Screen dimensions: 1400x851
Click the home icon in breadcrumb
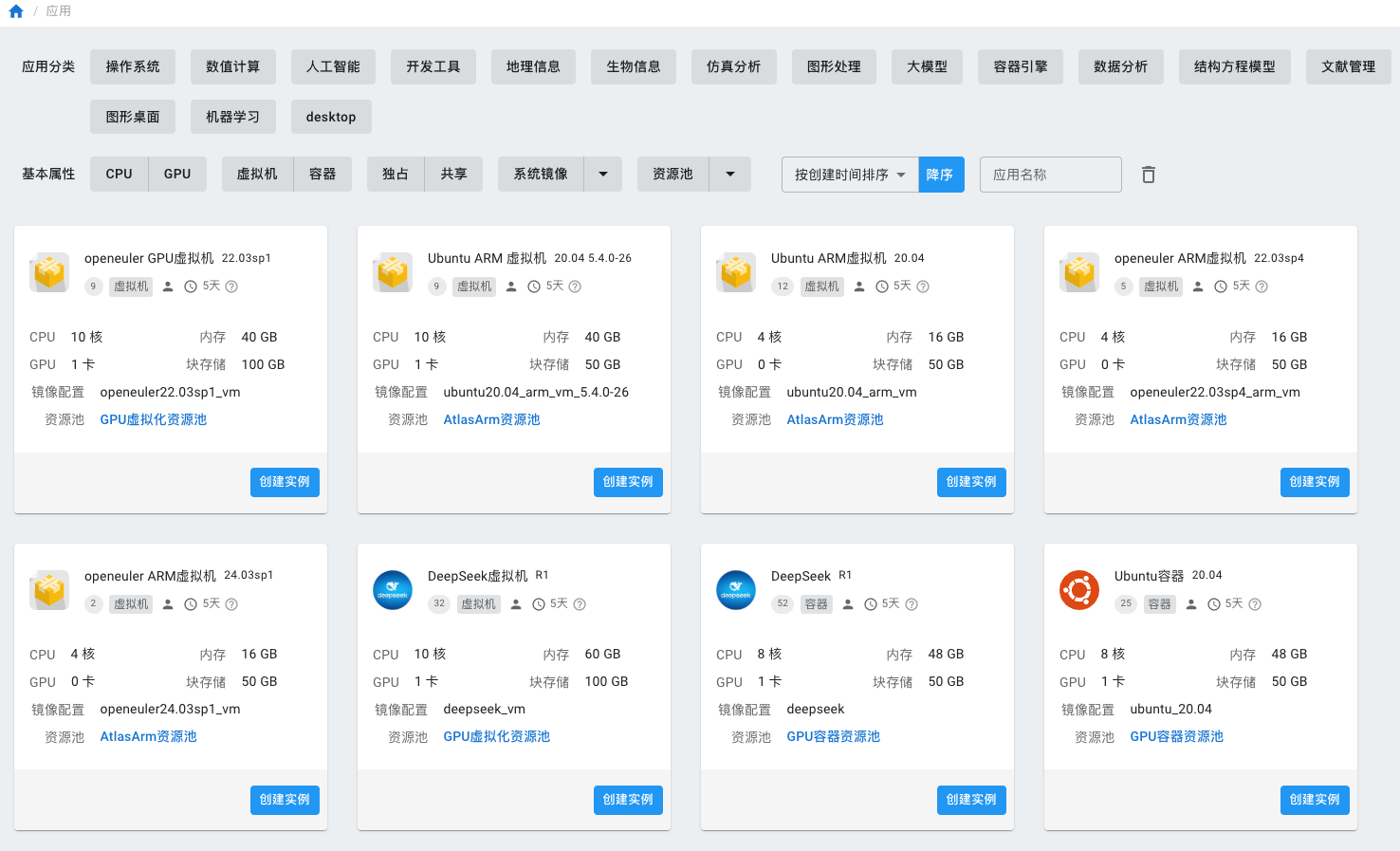16,11
